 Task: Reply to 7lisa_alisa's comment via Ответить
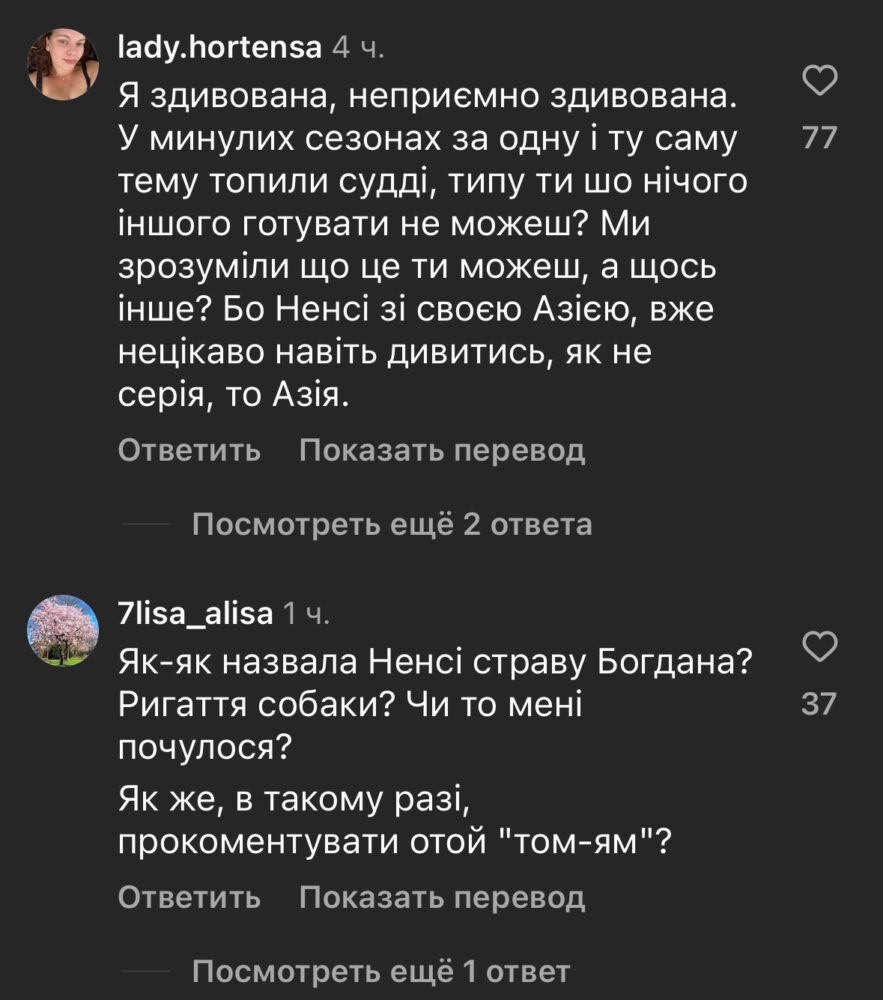[189, 897]
